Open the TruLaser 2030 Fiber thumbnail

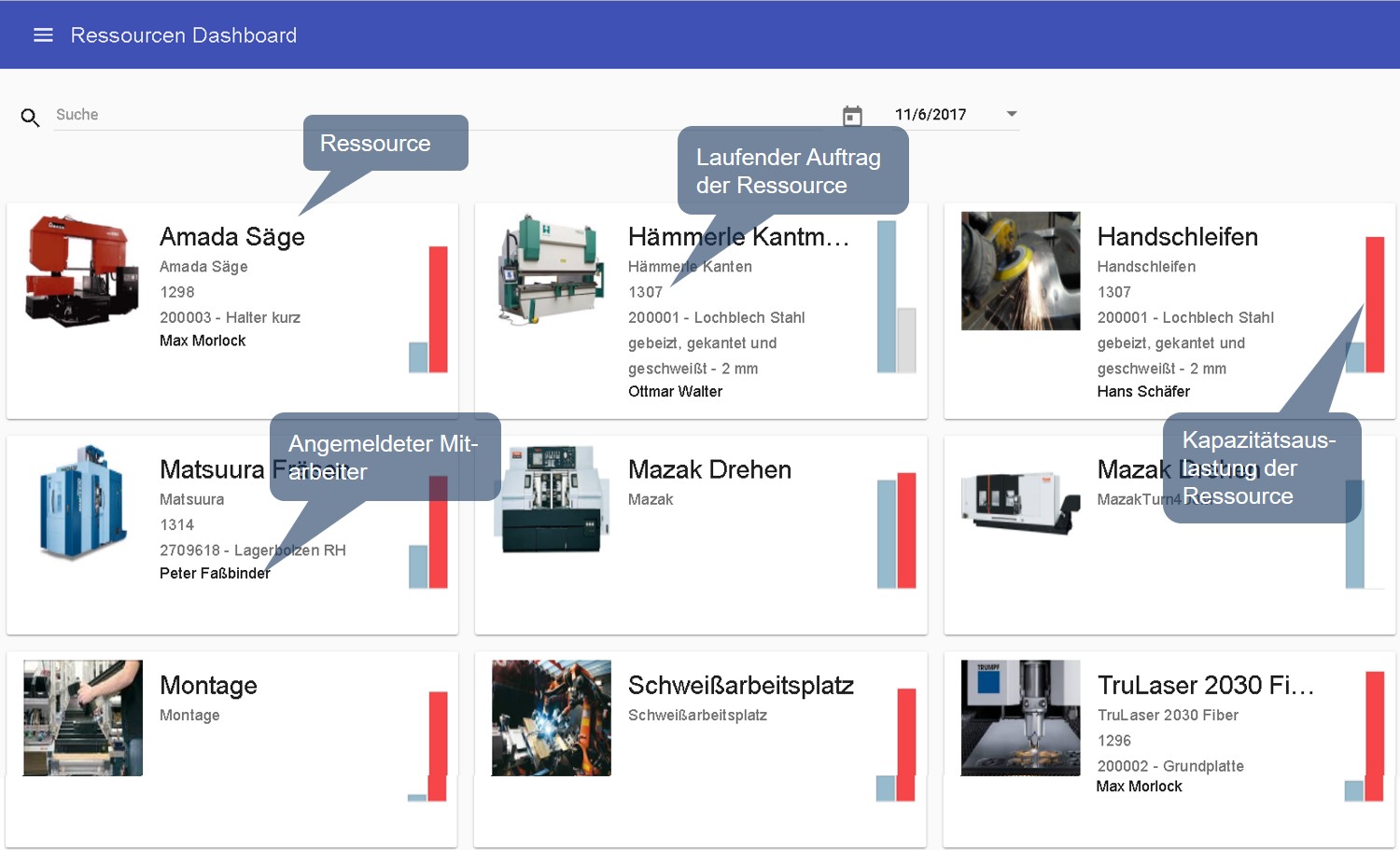[1021, 718]
